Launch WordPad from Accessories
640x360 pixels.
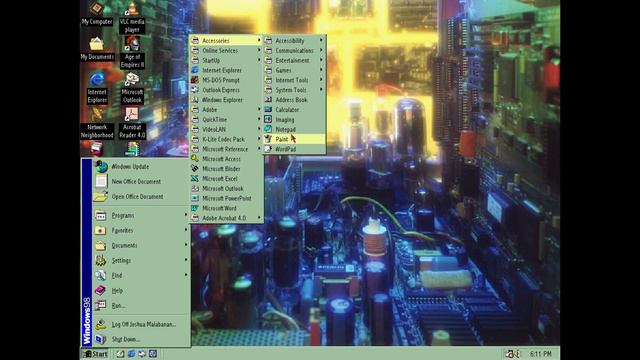click(x=294, y=149)
